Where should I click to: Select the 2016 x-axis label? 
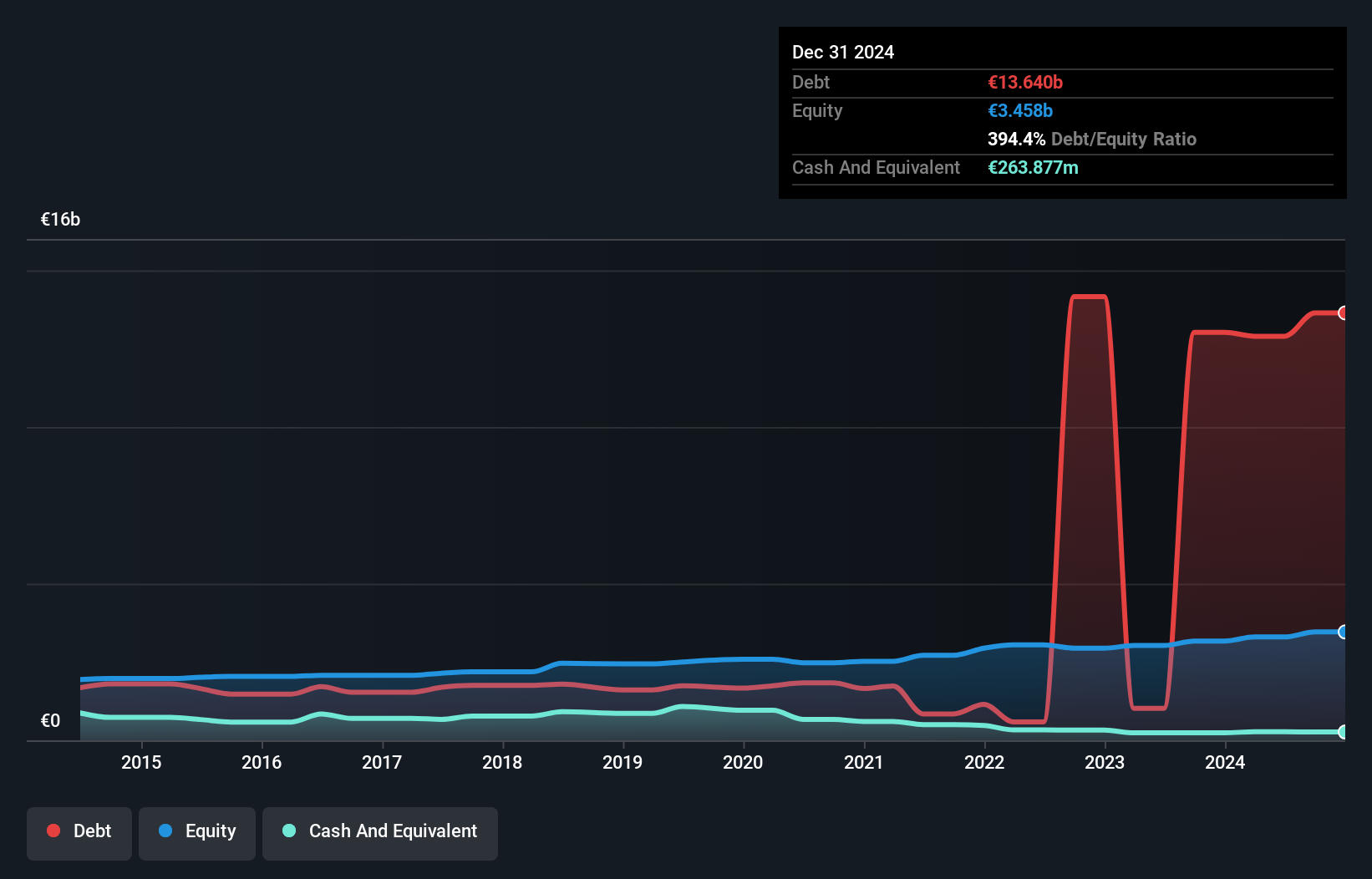(262, 762)
